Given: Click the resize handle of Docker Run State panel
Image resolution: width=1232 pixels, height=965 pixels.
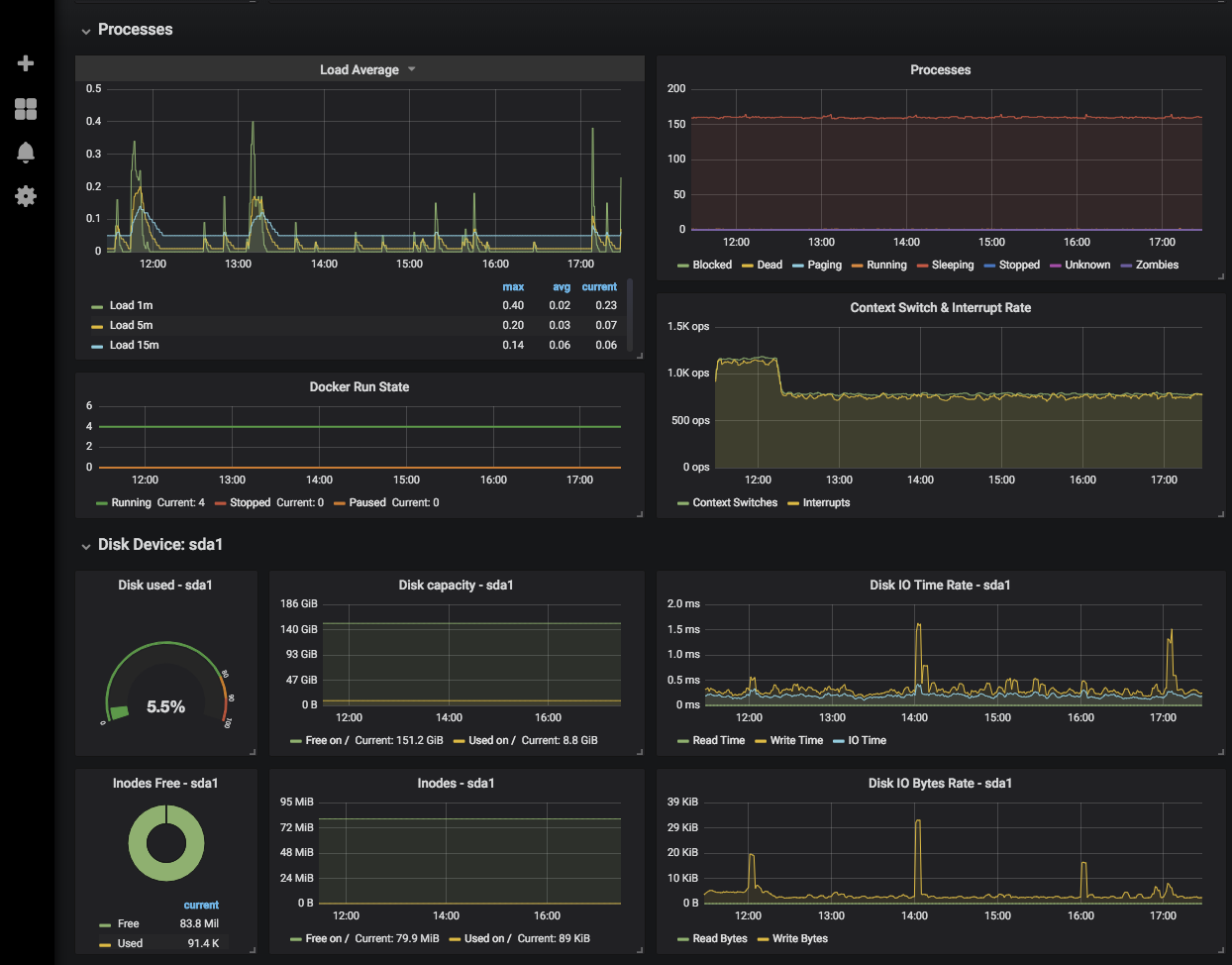Looking at the screenshot, I should pos(640,513).
